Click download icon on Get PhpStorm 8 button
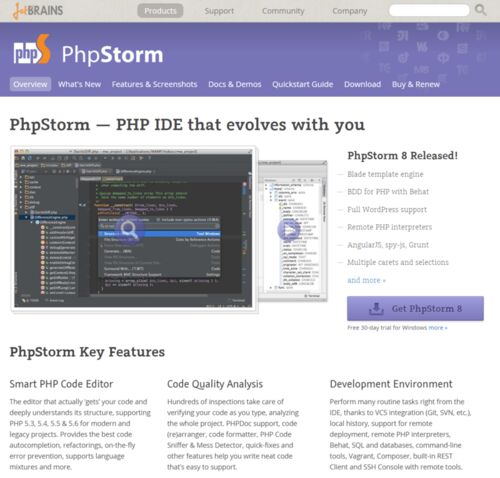 [376, 309]
